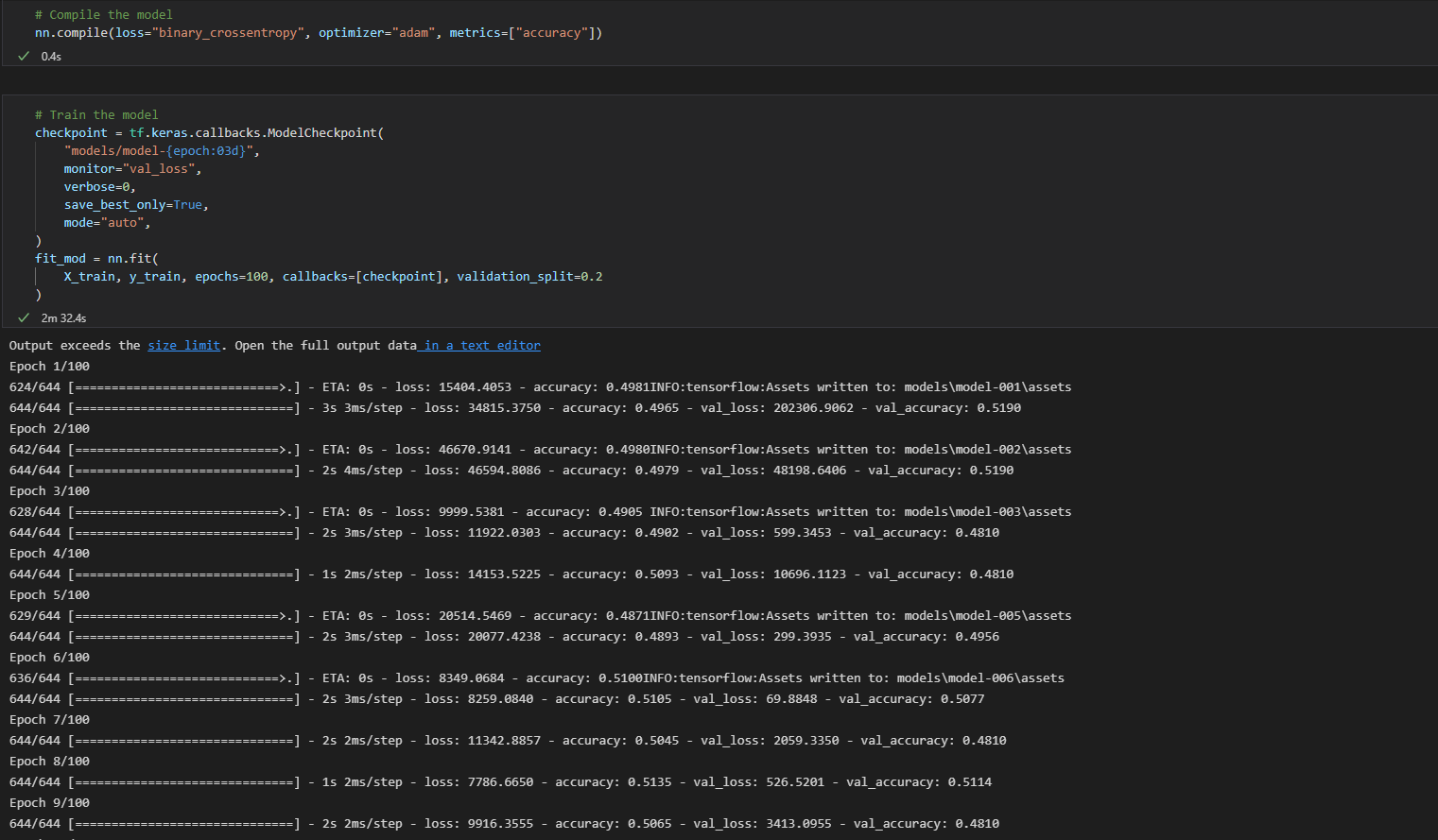The width and height of the screenshot is (1438, 840).
Task: Open the full output via 'size limit' link
Action: [183, 345]
